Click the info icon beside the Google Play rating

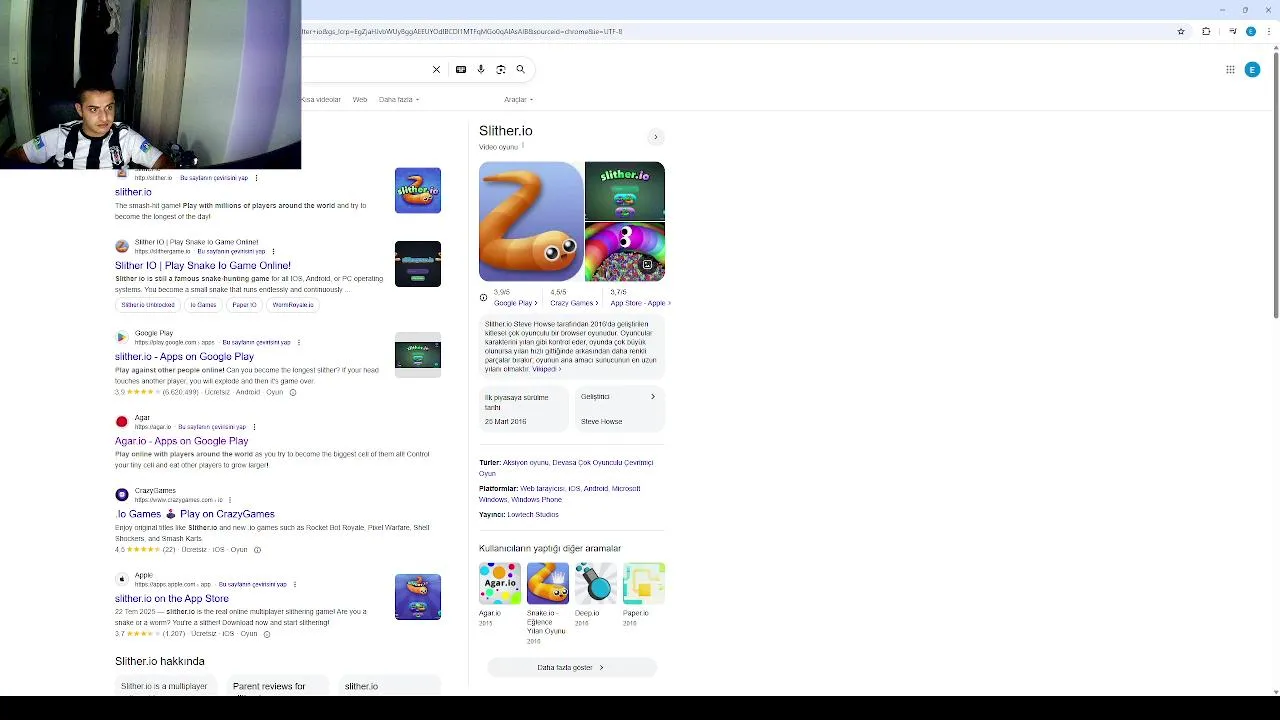tap(293, 392)
